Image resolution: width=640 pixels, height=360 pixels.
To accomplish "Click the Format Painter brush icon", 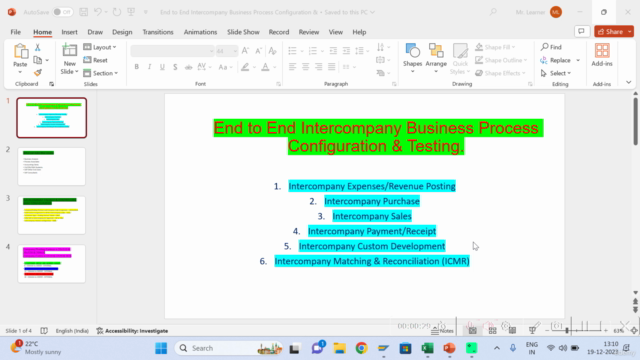I will pyautogui.click(x=38, y=73).
